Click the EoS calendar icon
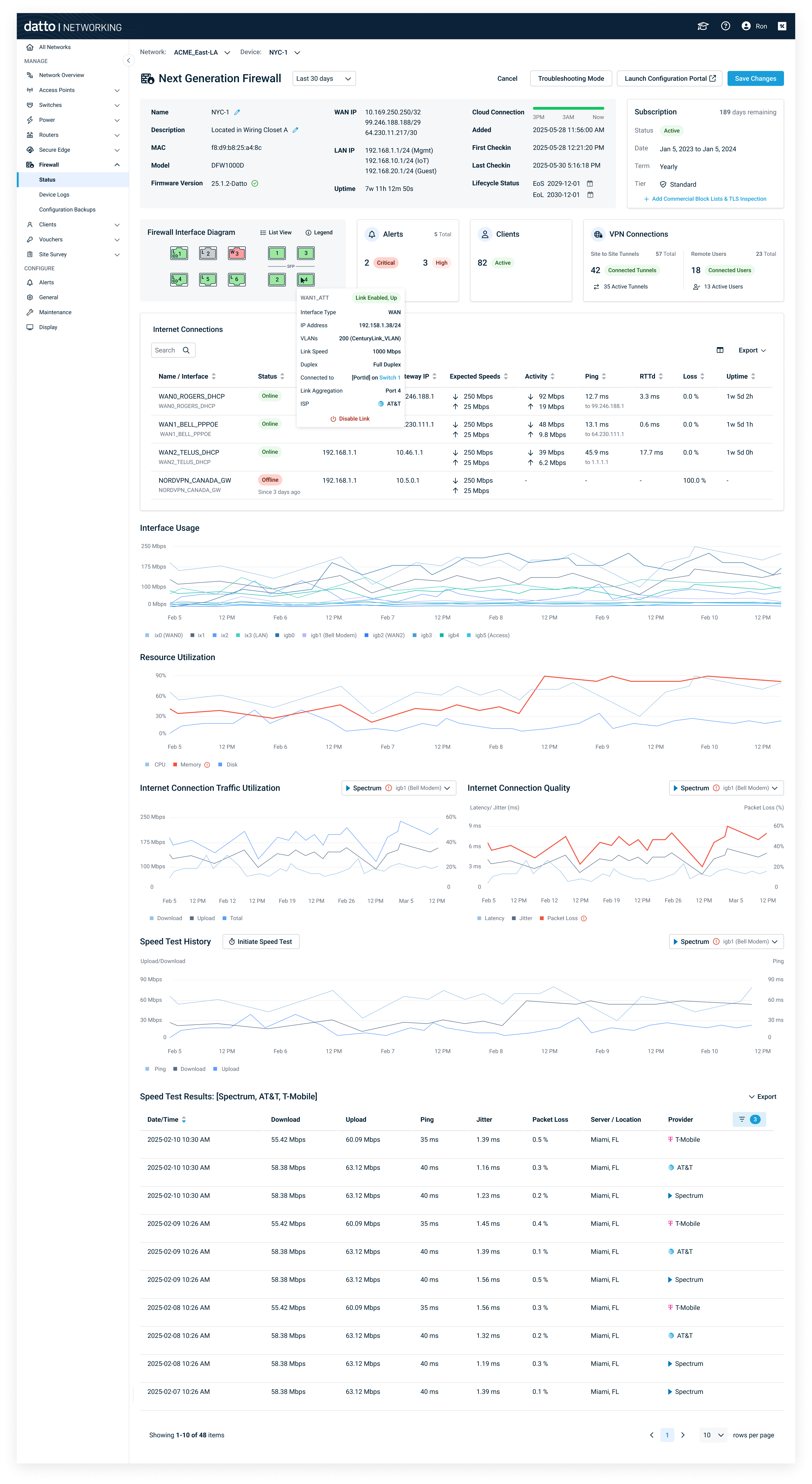Screen dimensions: 812x1484 click(590, 184)
